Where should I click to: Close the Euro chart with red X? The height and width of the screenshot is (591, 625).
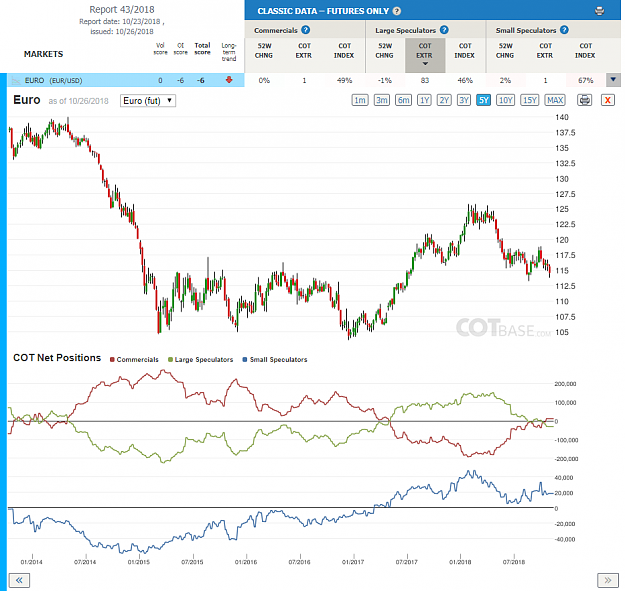607,100
